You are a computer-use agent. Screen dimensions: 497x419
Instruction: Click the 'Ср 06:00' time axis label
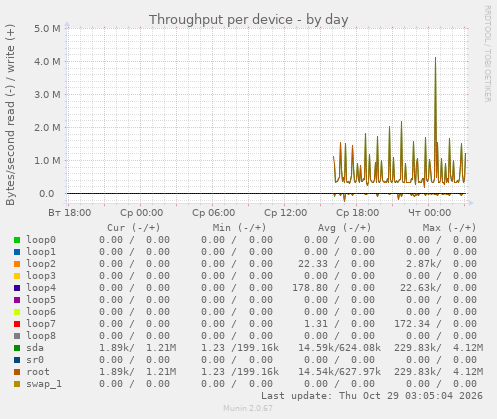tap(214, 213)
